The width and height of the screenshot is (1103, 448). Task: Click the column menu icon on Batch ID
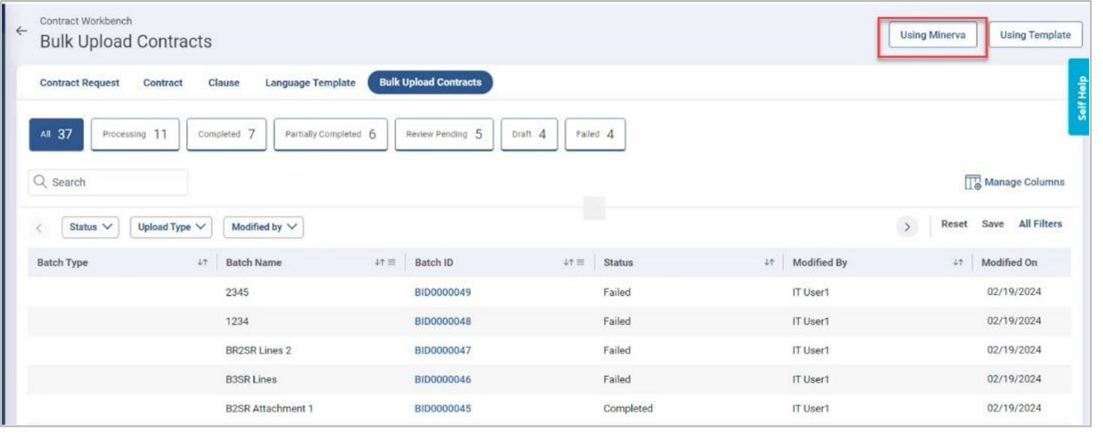tap(580, 263)
